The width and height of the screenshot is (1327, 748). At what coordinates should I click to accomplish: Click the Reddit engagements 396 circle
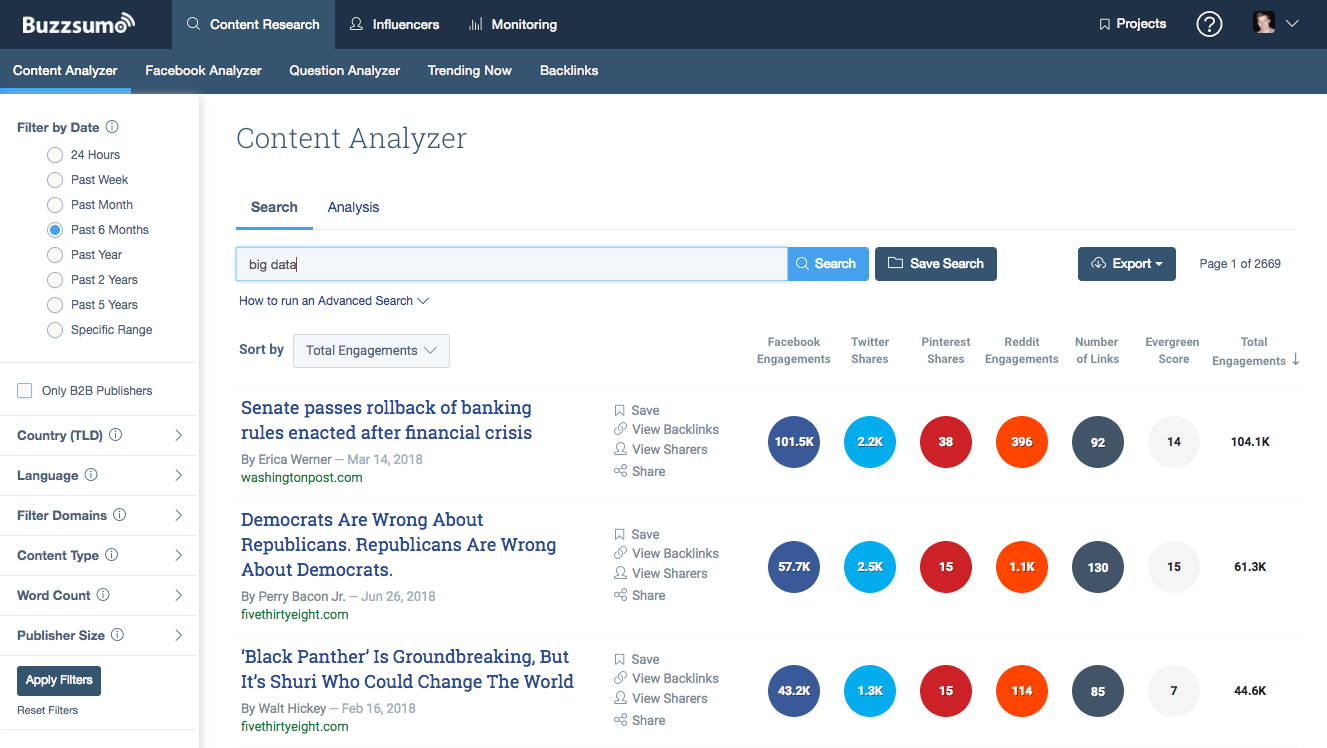(x=1022, y=442)
